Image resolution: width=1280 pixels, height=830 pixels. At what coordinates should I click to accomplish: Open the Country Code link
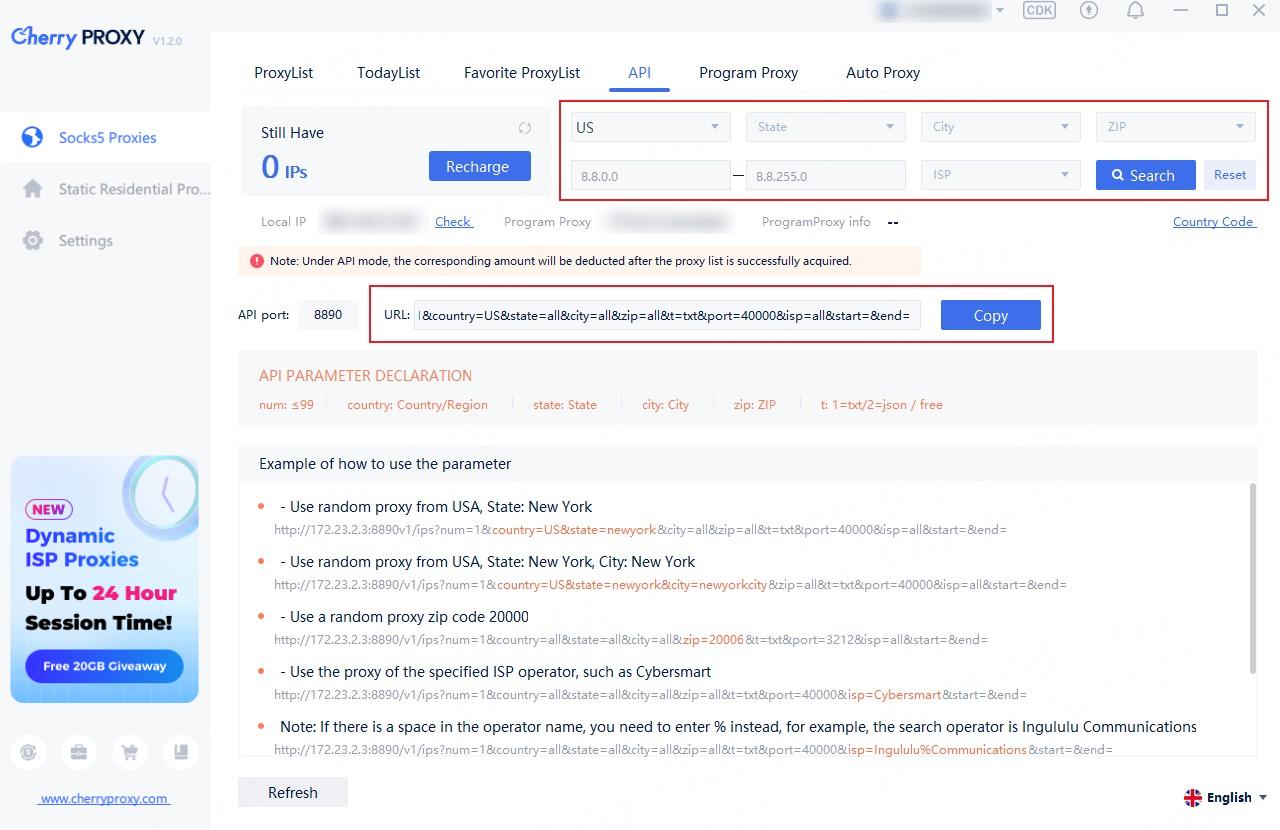click(1213, 222)
